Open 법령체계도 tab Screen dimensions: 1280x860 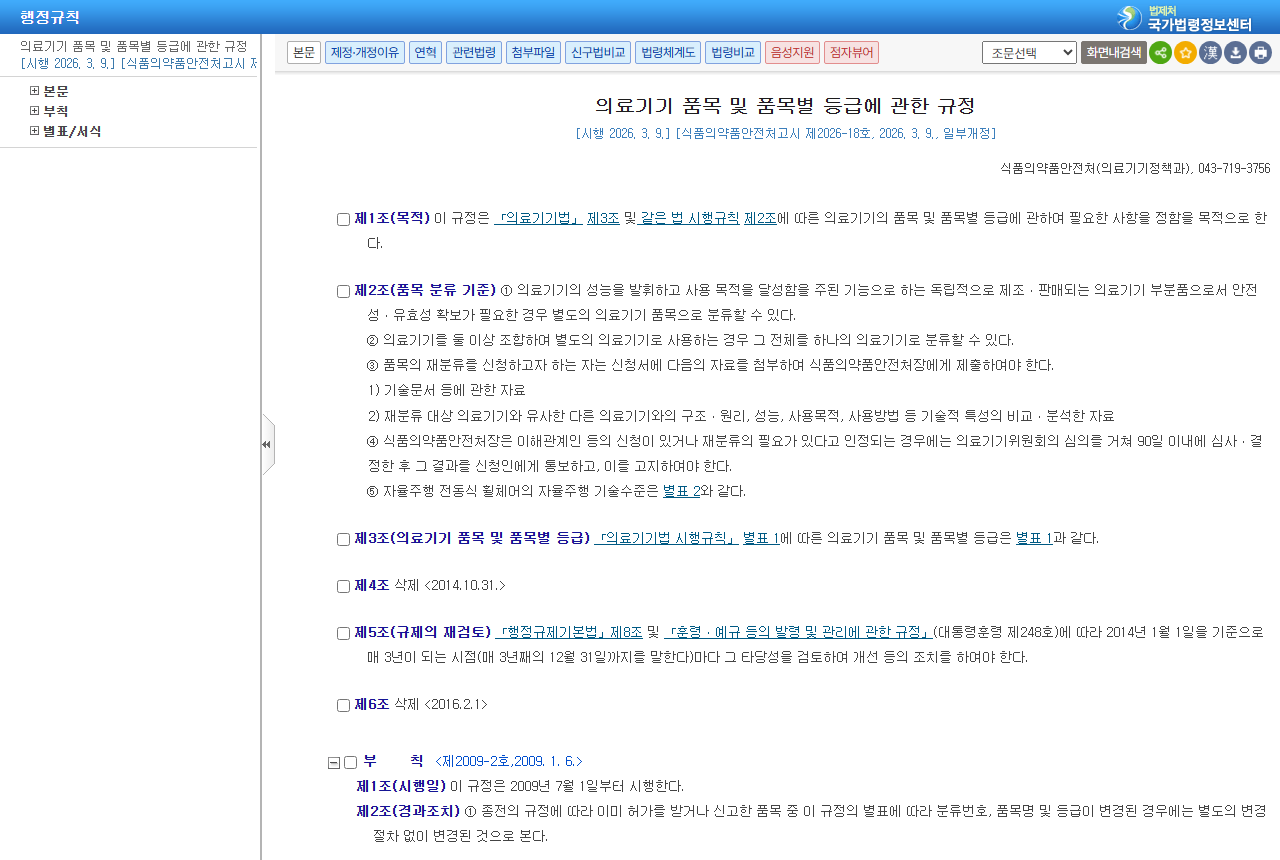pyautogui.click(x=668, y=52)
